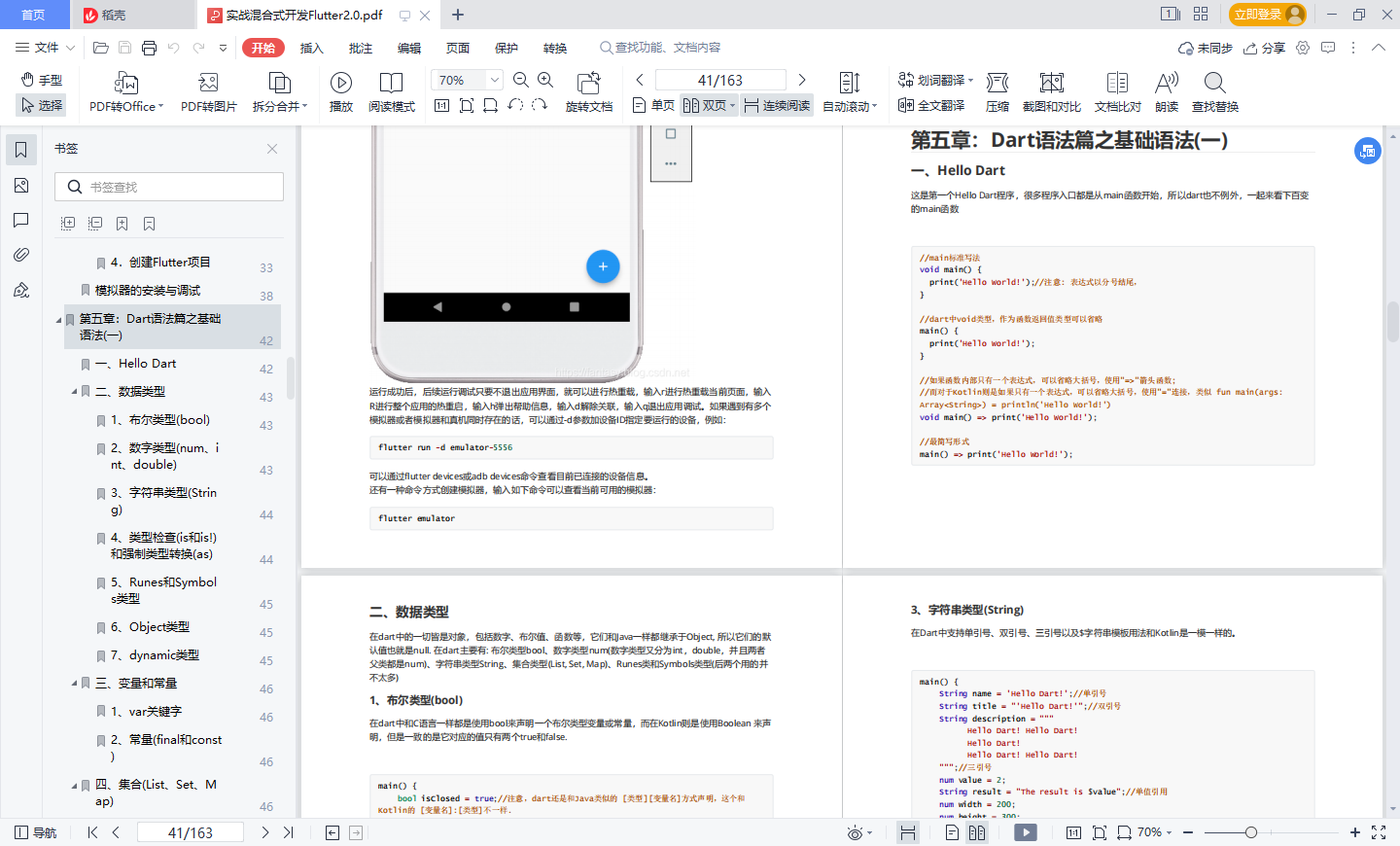The width and height of the screenshot is (1400, 846).
Task: Open 划词翻译 word translation dropdown
Action: pos(935,80)
